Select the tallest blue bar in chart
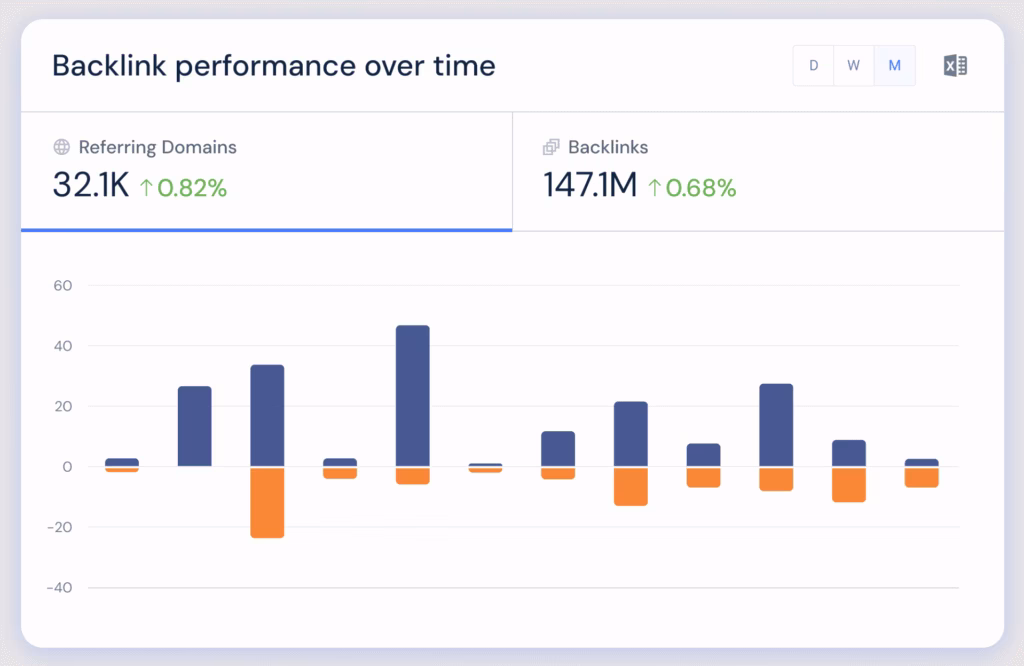The image size is (1024, 666). pos(413,396)
